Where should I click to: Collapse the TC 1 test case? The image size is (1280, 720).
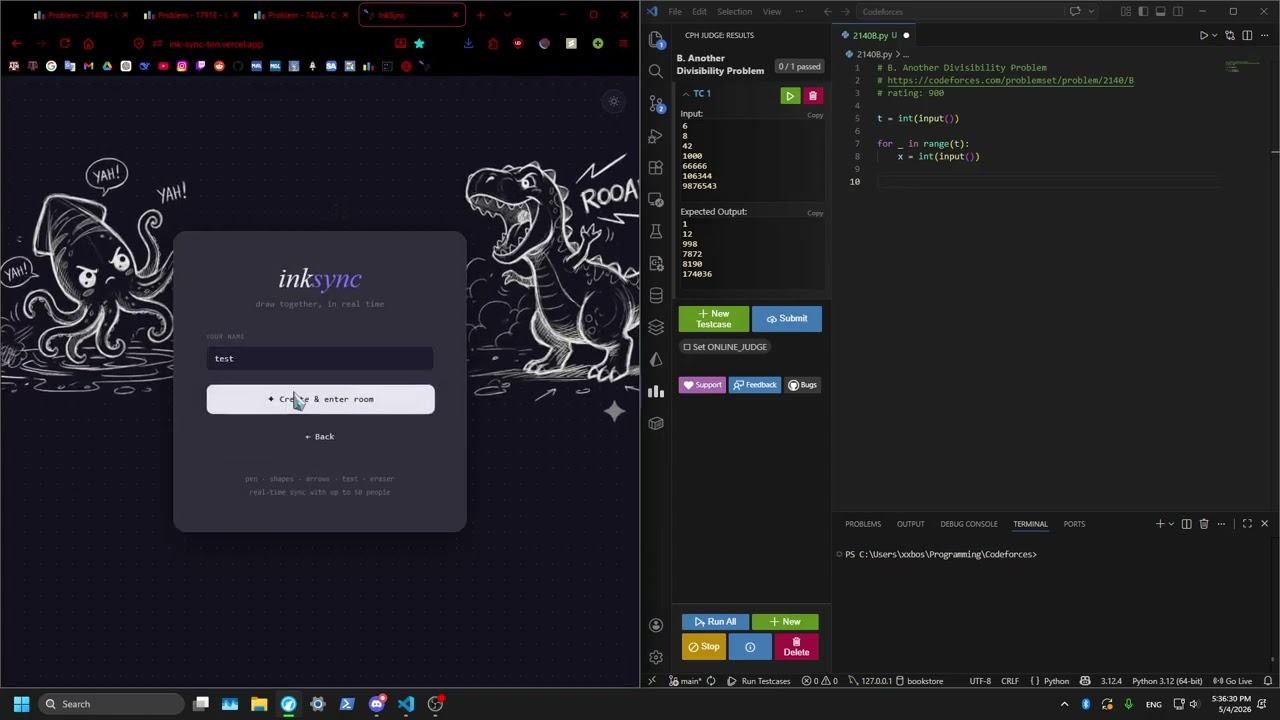[686, 94]
